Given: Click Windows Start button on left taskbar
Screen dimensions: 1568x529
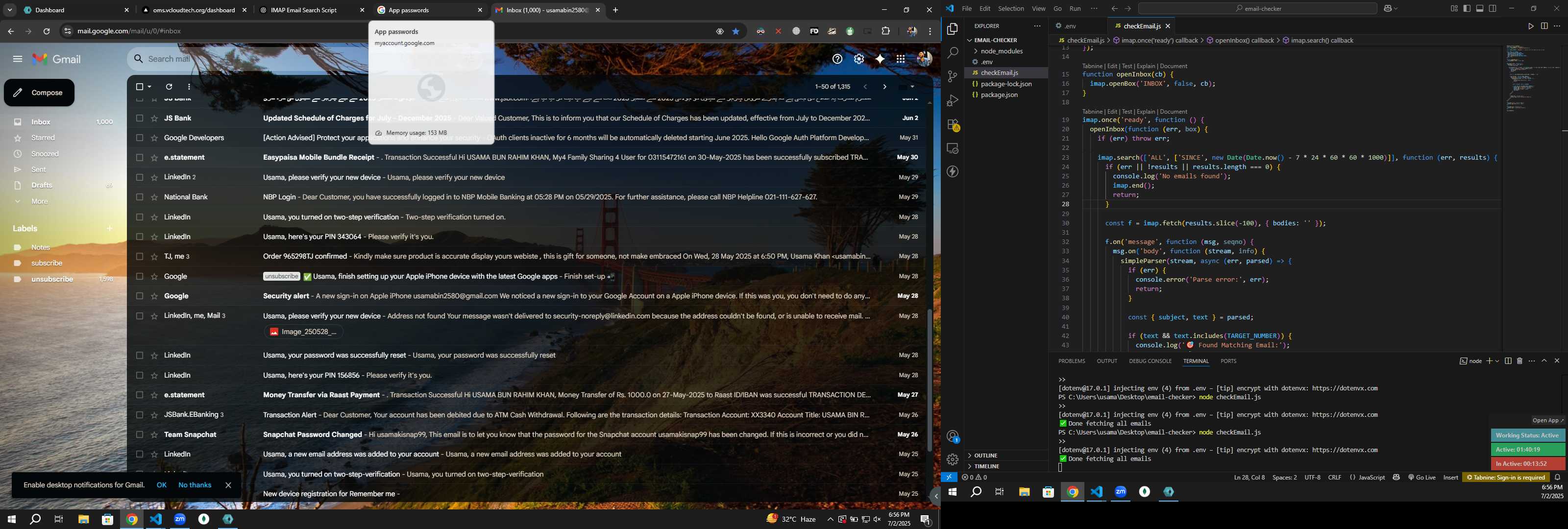Looking at the screenshot, I should 11,519.
